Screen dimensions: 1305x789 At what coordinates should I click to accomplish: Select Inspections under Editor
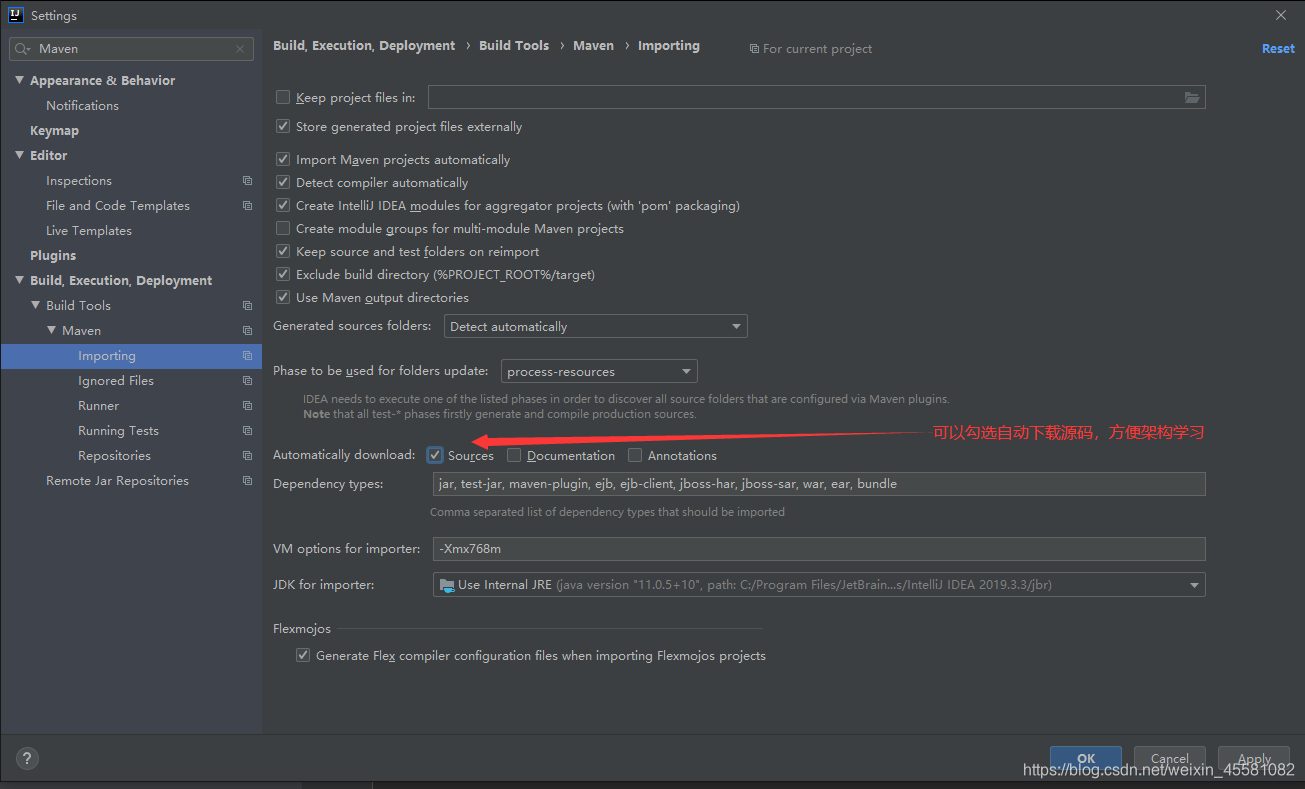click(79, 181)
